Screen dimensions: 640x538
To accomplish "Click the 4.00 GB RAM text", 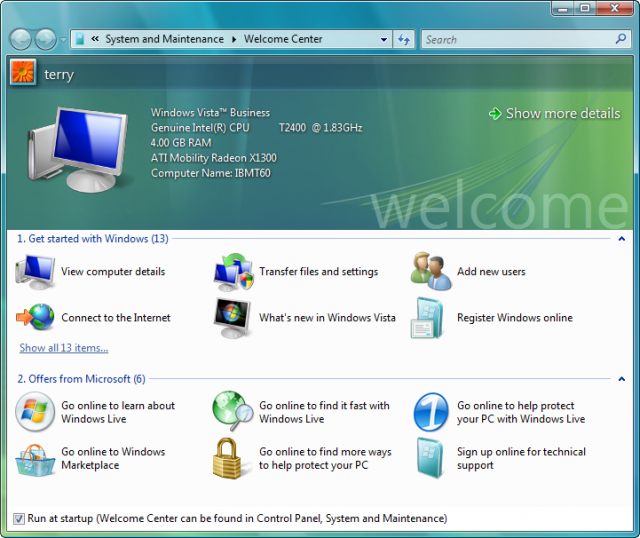I will pos(181,143).
